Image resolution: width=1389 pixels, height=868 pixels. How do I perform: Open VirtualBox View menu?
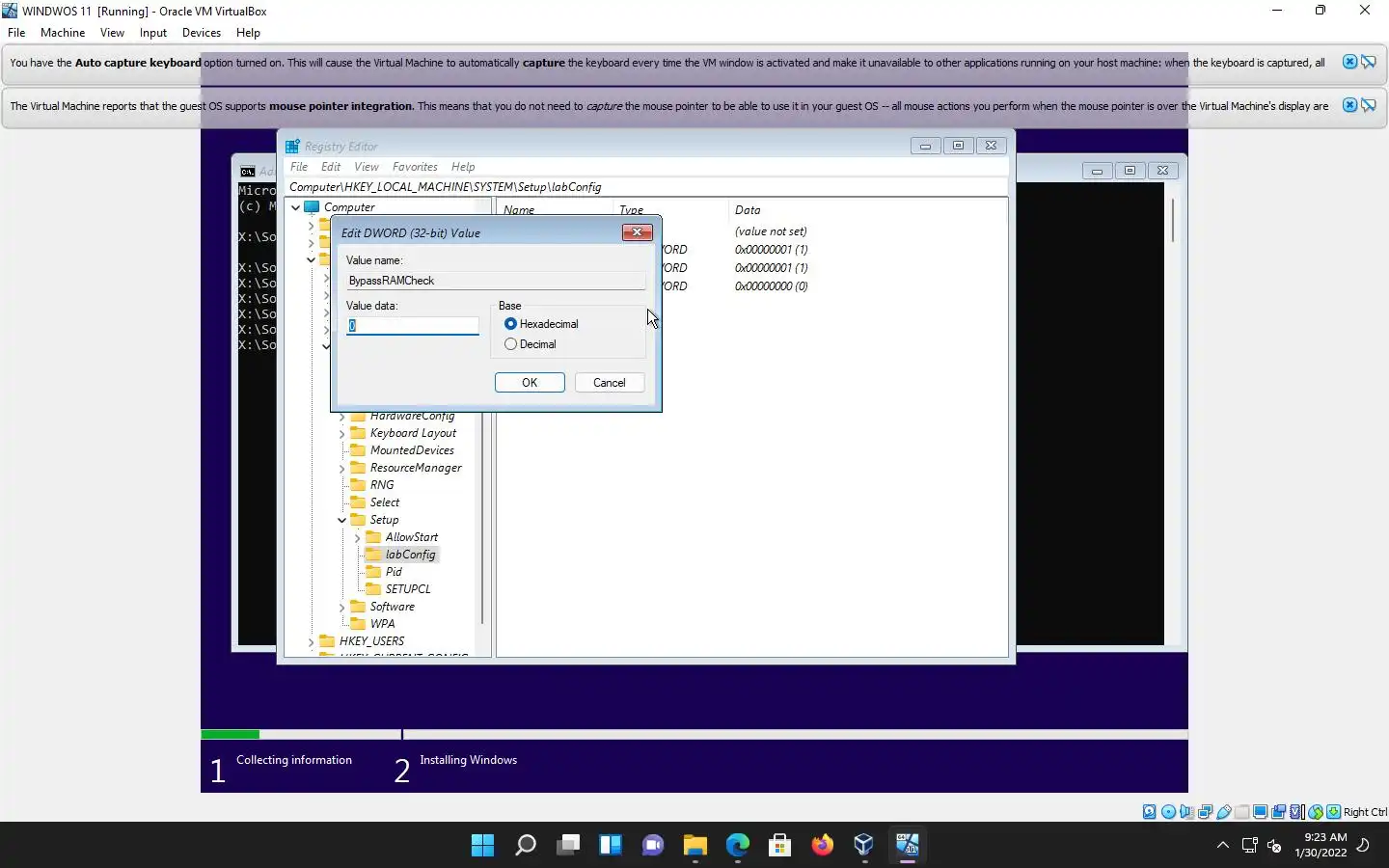coord(112,33)
